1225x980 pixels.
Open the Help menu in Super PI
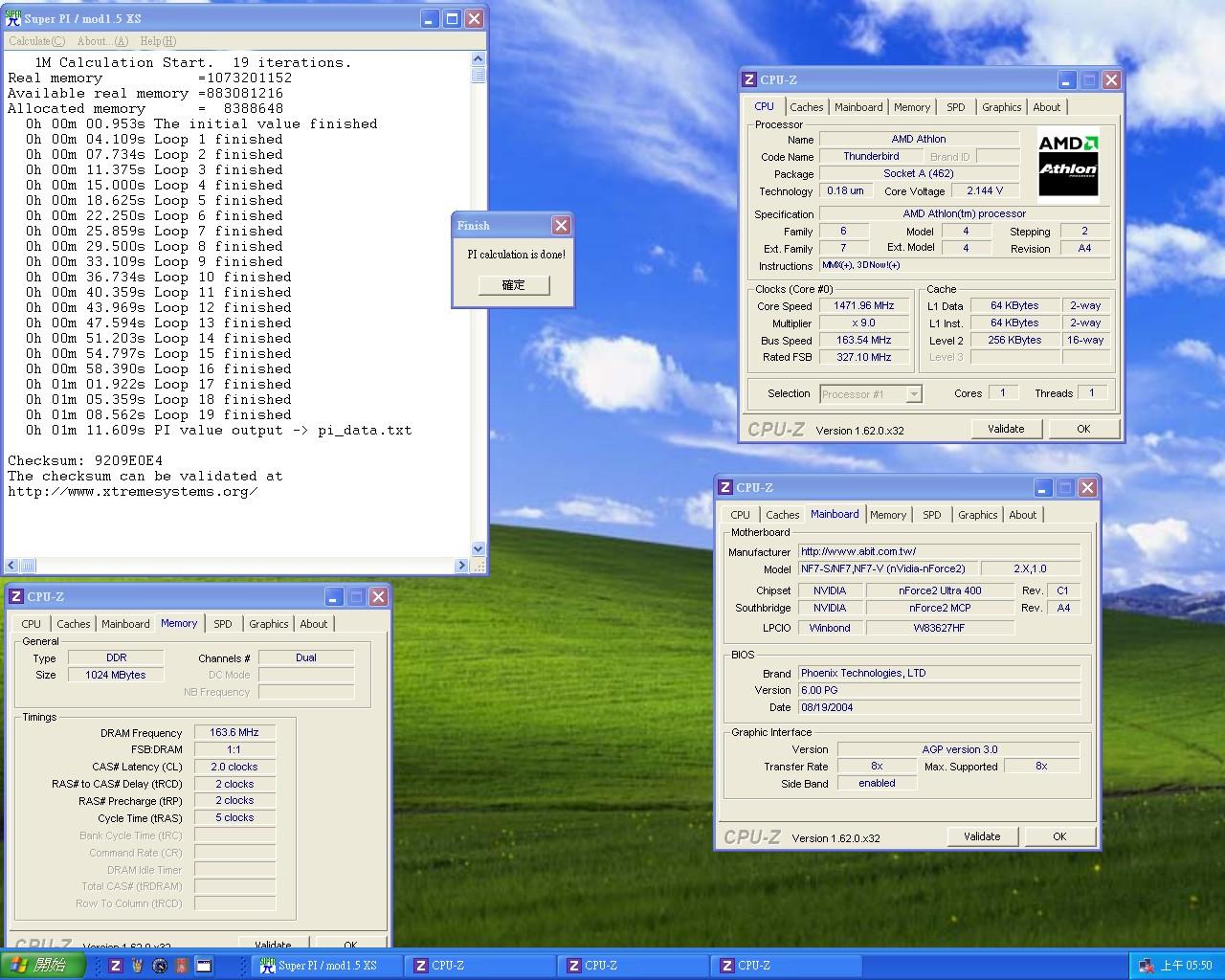[158, 41]
